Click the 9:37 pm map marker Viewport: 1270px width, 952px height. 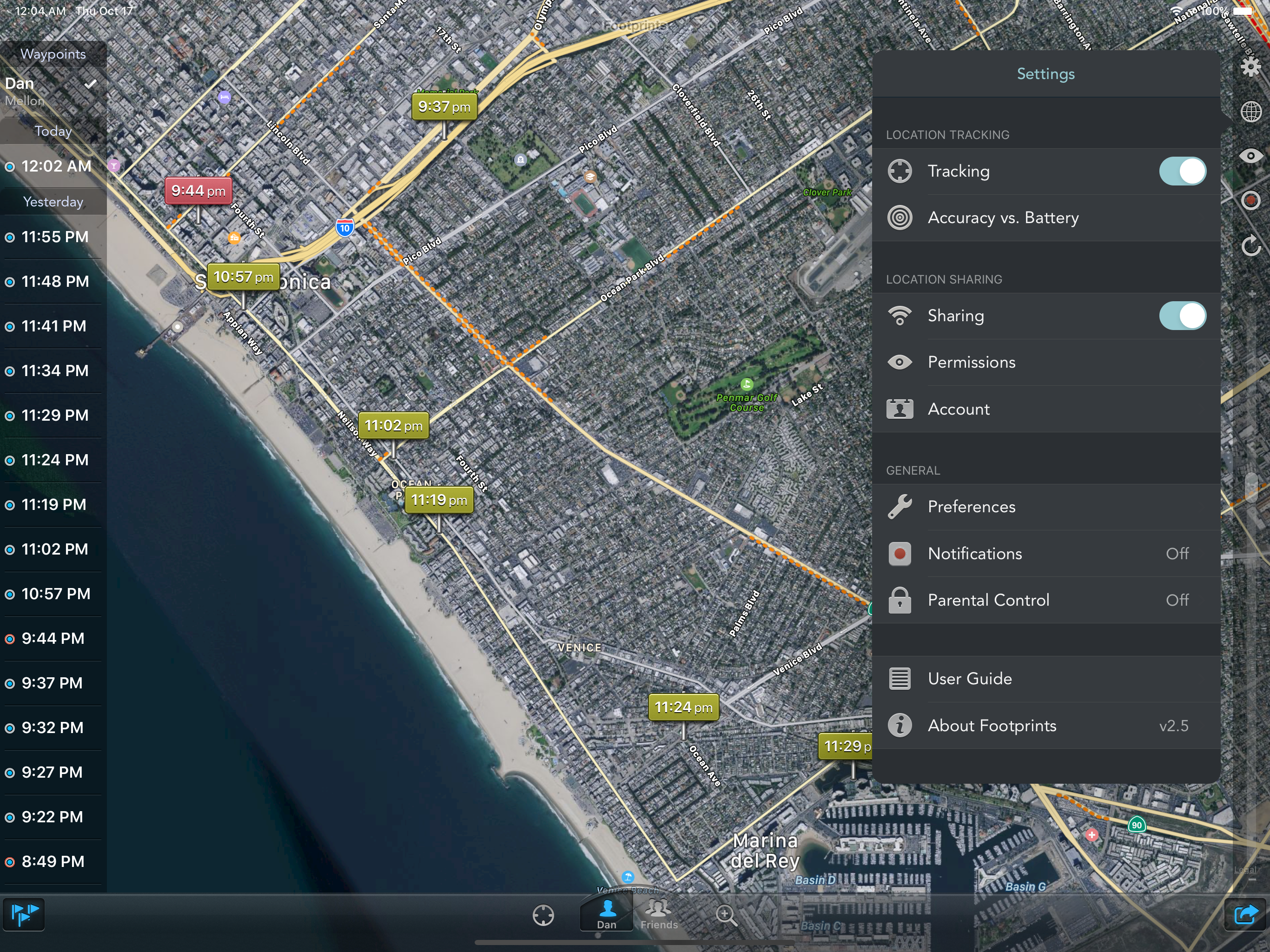444,107
